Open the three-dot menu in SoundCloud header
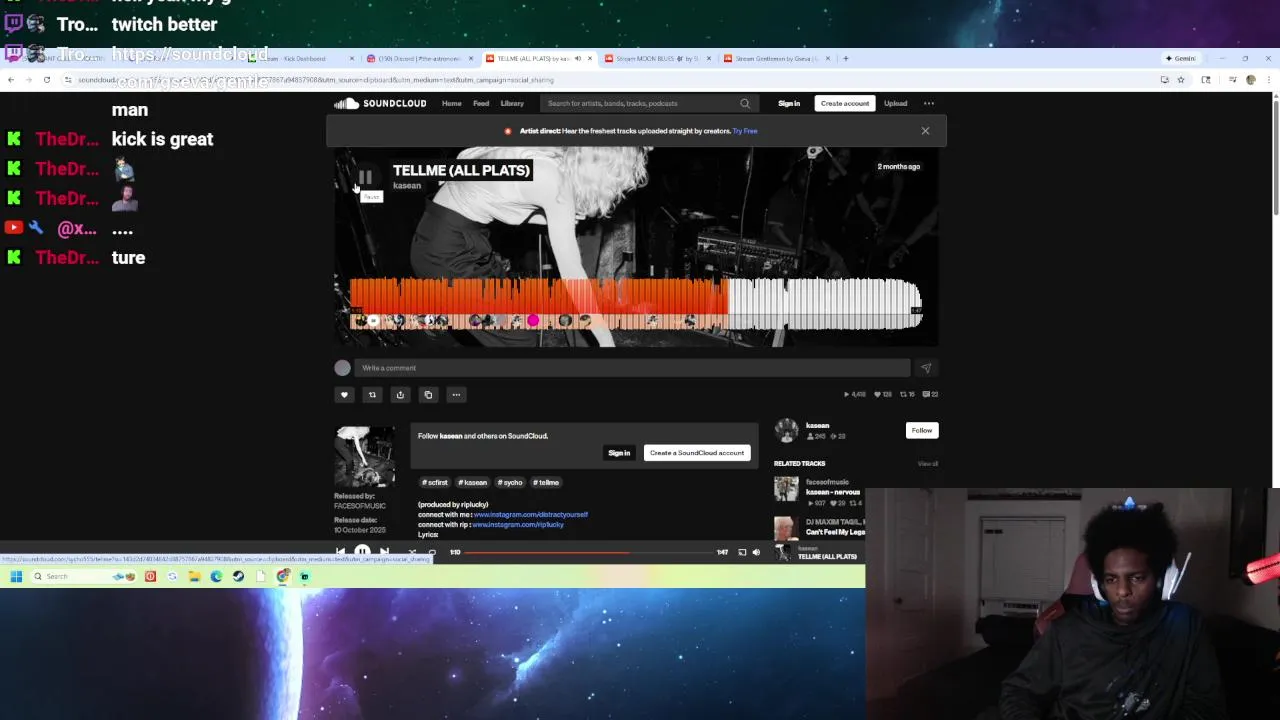 coord(929,103)
